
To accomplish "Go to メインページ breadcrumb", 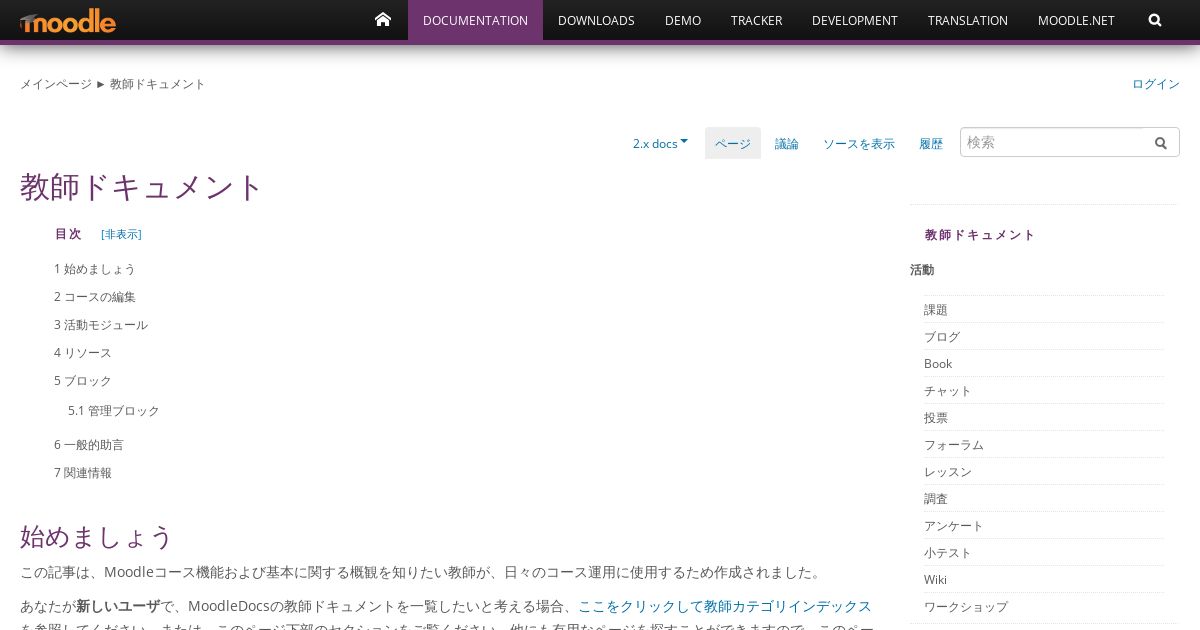I will pyautogui.click(x=56, y=84).
